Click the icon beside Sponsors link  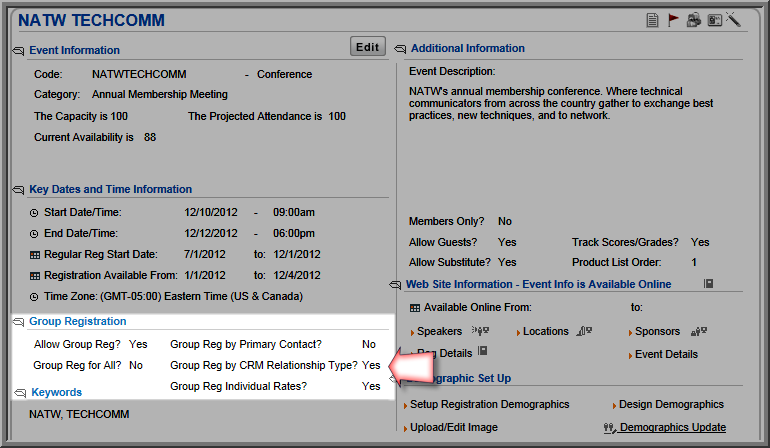699,332
